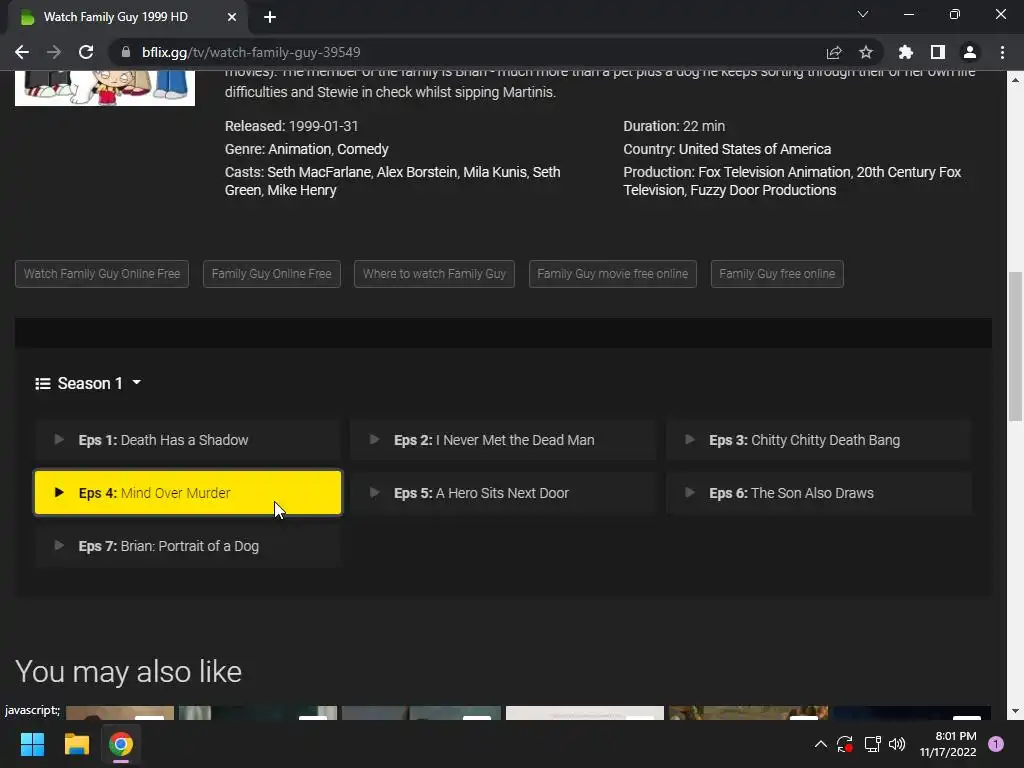
Task: Open the volume control in the tray
Action: click(x=897, y=744)
